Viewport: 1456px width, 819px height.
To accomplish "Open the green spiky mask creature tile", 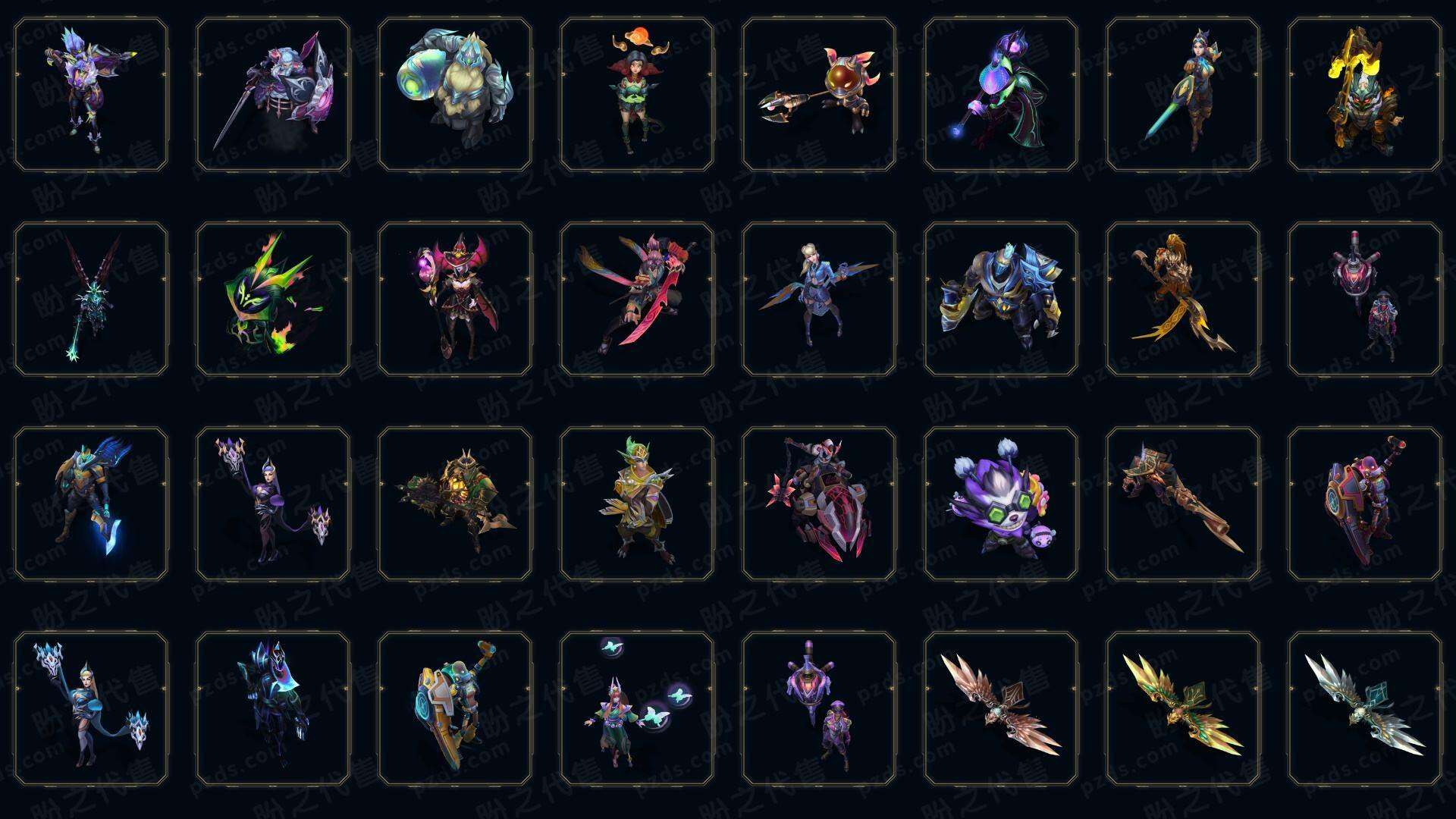I will tap(273, 299).
